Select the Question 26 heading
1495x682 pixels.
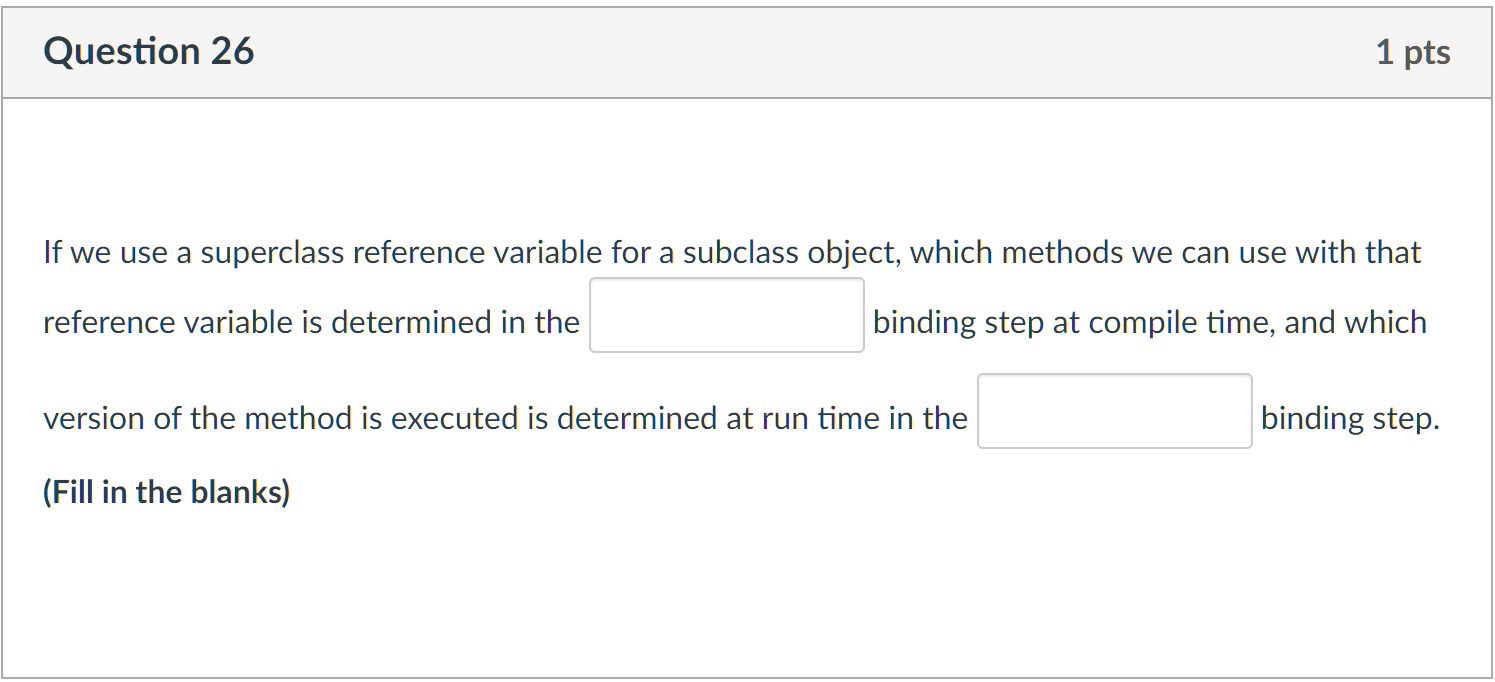click(x=148, y=50)
